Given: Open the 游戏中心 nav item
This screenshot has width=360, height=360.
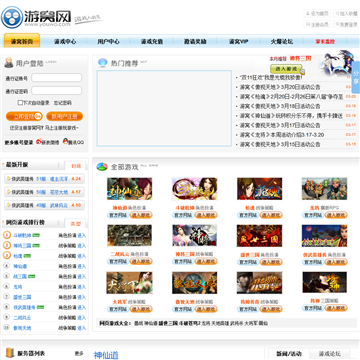Looking at the screenshot, I should (x=65, y=42).
